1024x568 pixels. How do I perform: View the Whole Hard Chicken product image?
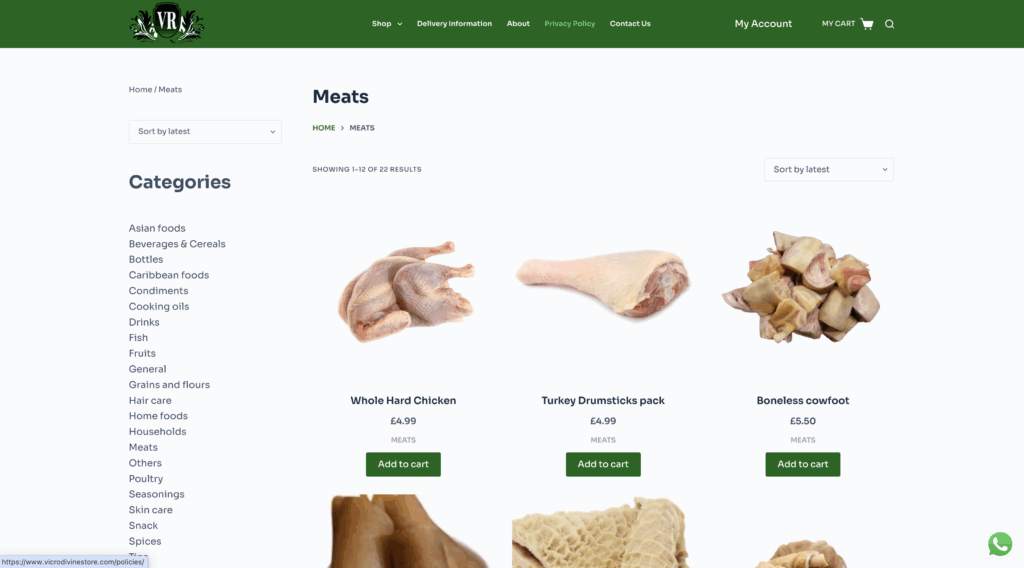404,291
